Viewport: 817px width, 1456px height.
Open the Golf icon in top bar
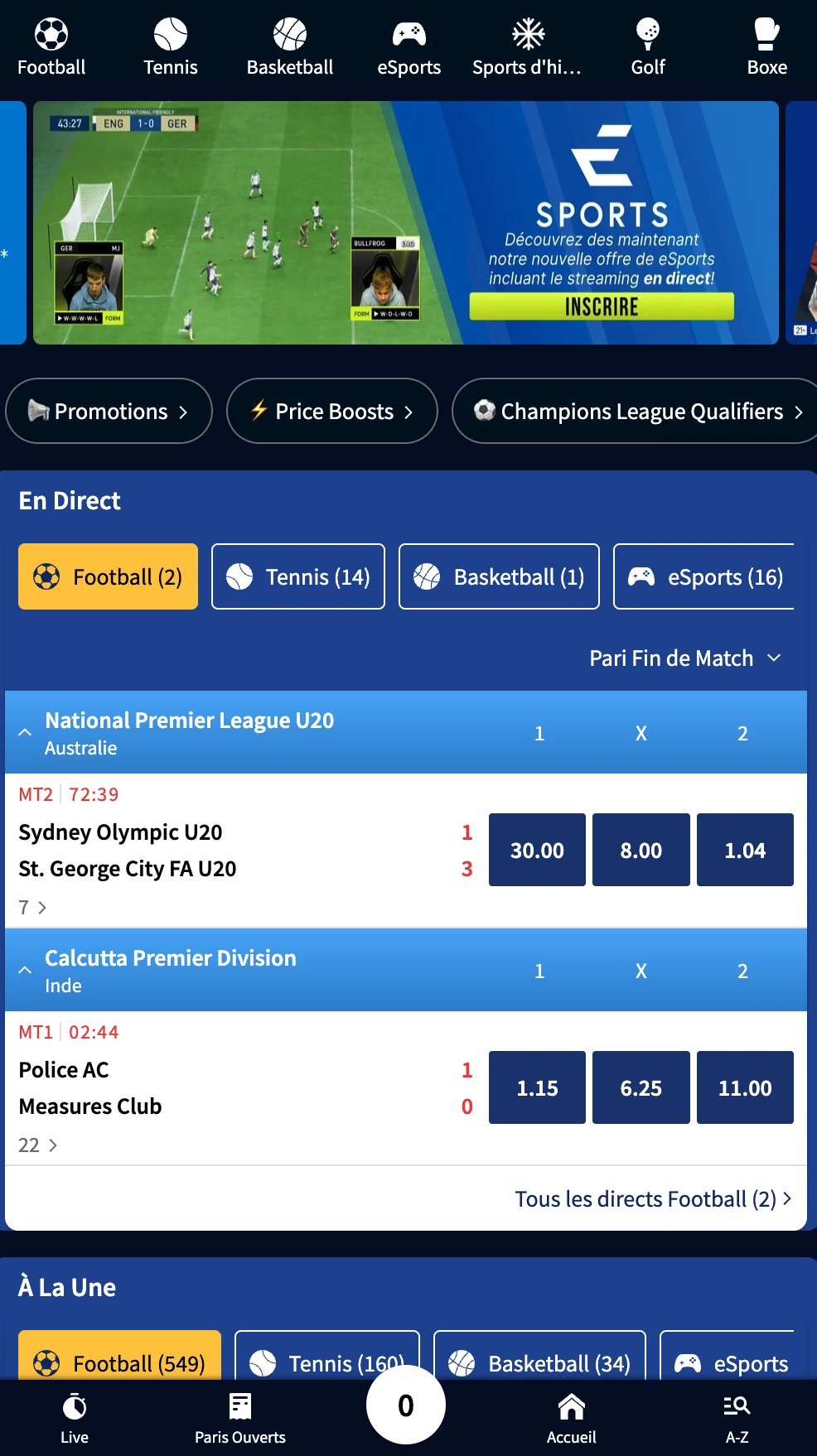[648, 34]
